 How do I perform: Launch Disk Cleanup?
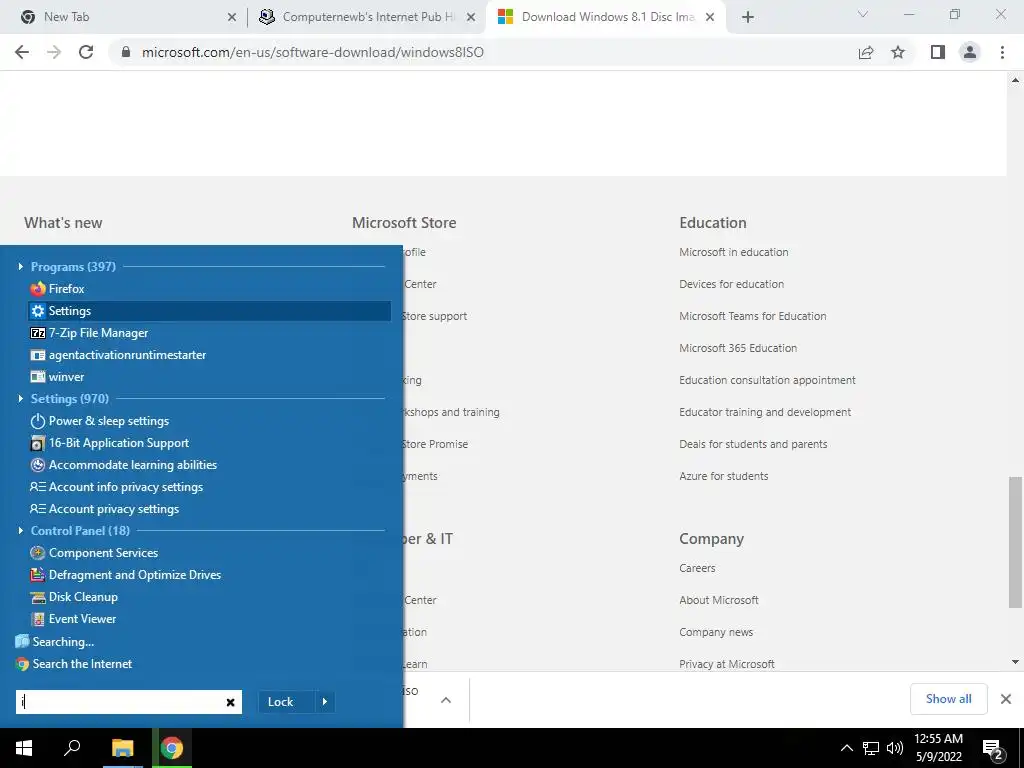coord(74,597)
